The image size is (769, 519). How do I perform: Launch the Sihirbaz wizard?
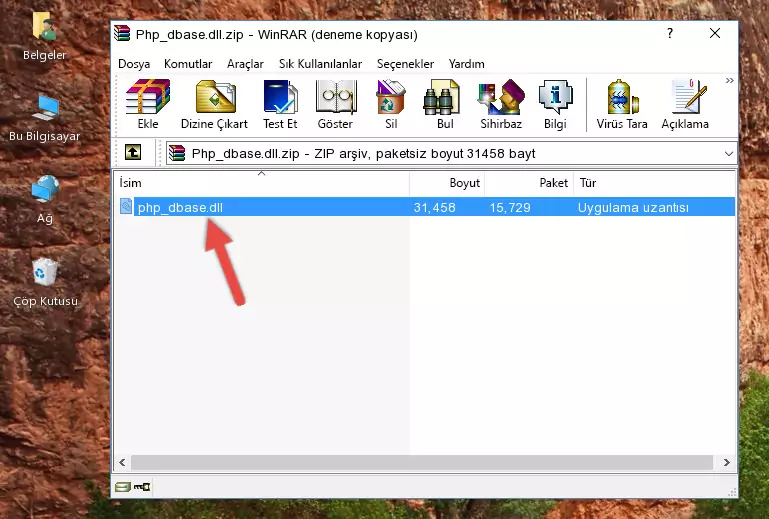(x=501, y=104)
